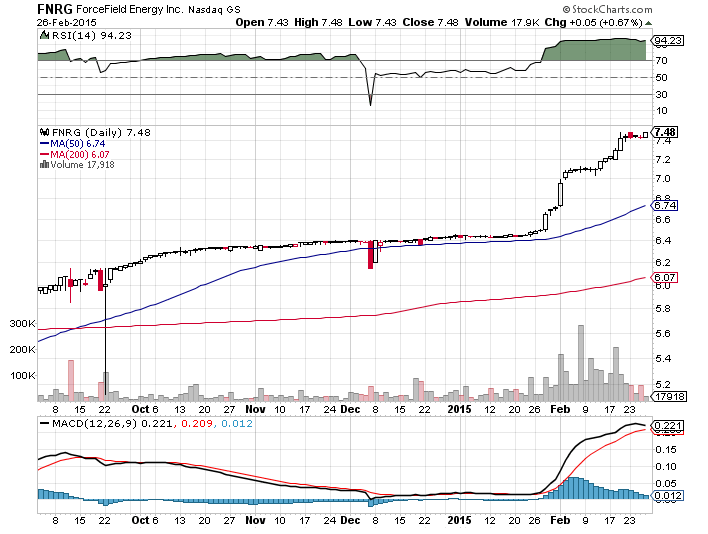The height and width of the screenshot is (534, 708).
Task: Click the 200K volume axis label
Action: (x=23, y=349)
